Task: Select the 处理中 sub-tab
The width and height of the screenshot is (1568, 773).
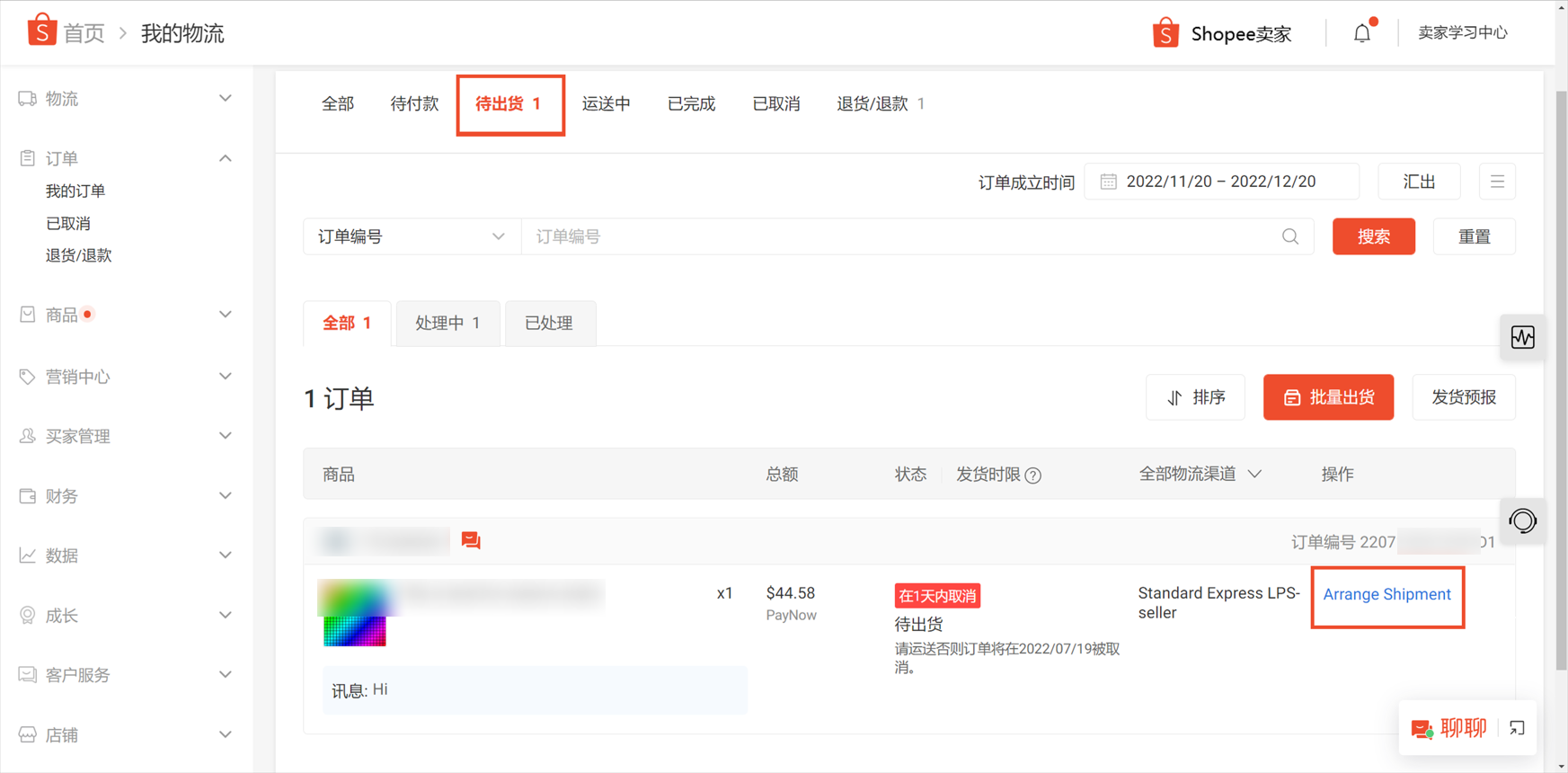Action: pyautogui.click(x=447, y=323)
